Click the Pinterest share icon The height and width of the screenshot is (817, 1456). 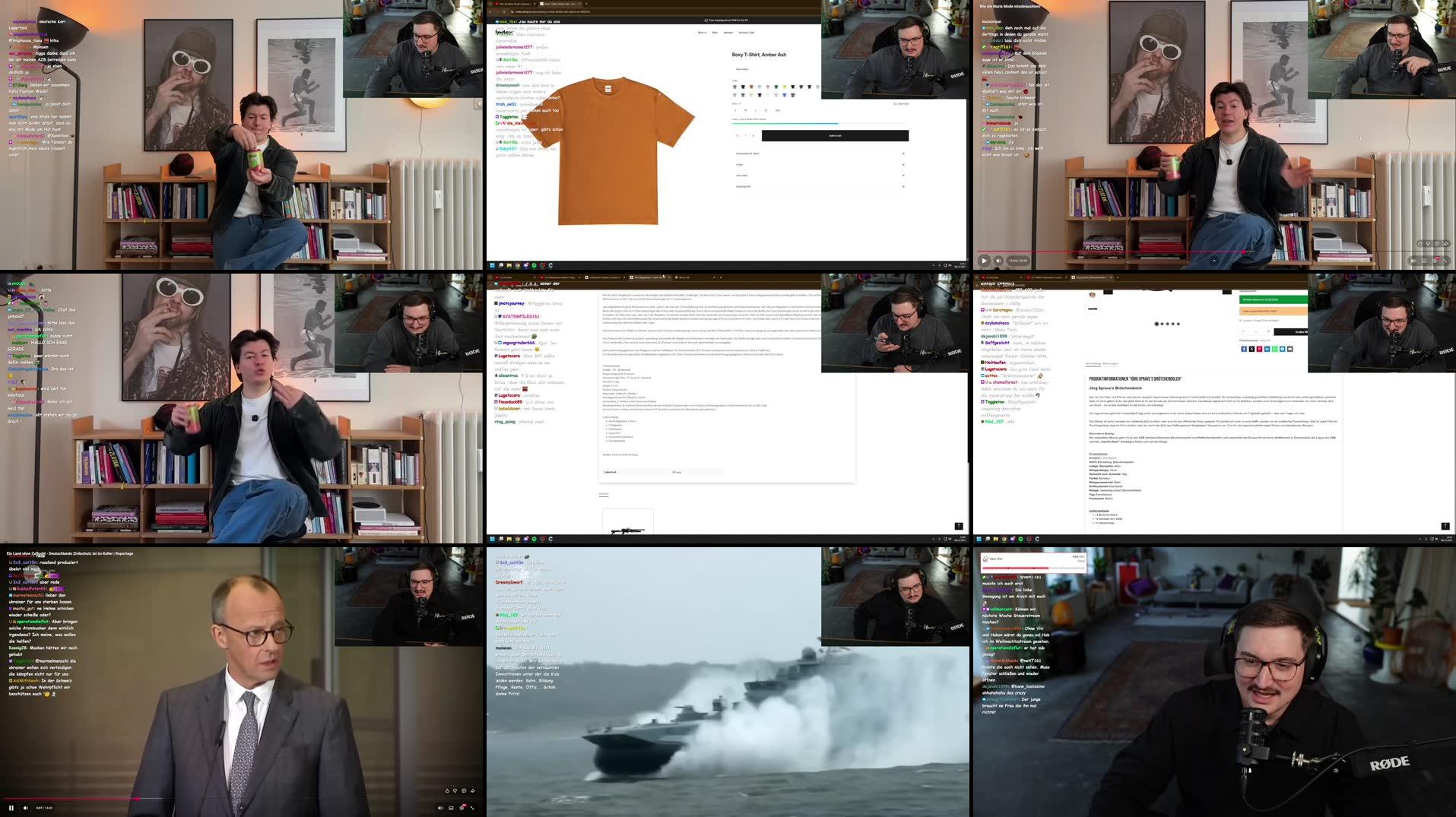point(1260,349)
